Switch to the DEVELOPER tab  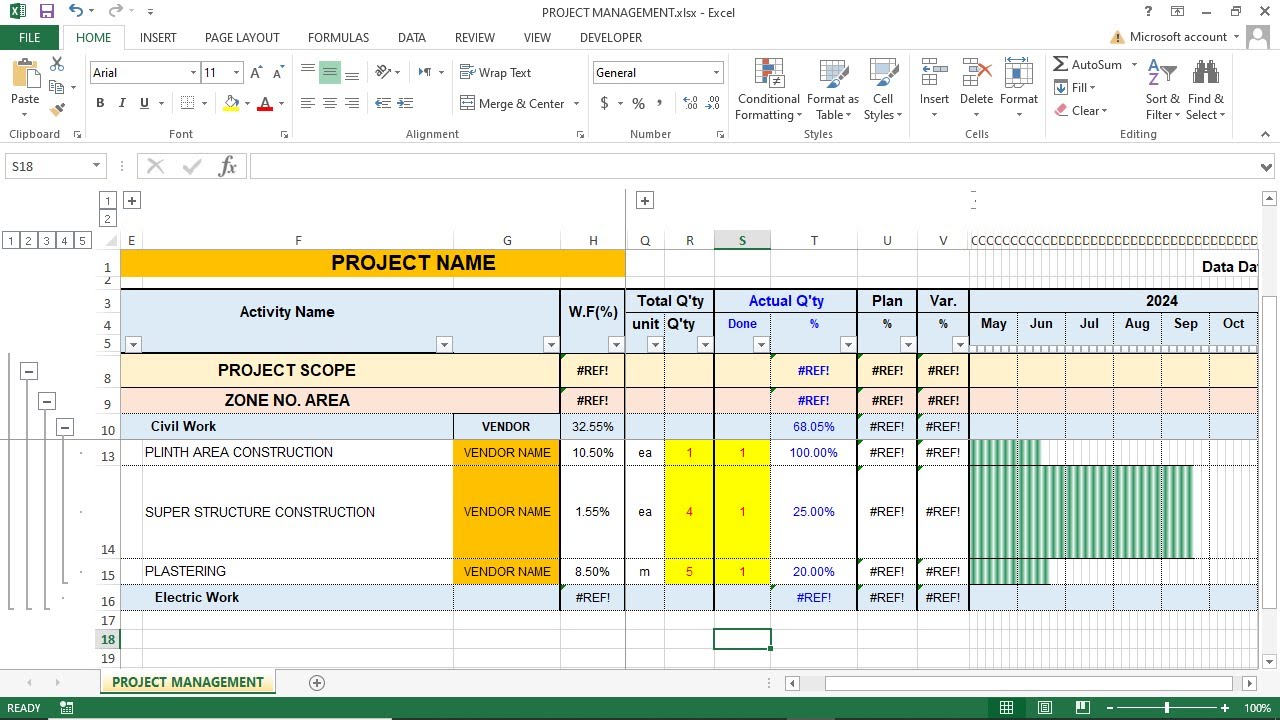611,38
